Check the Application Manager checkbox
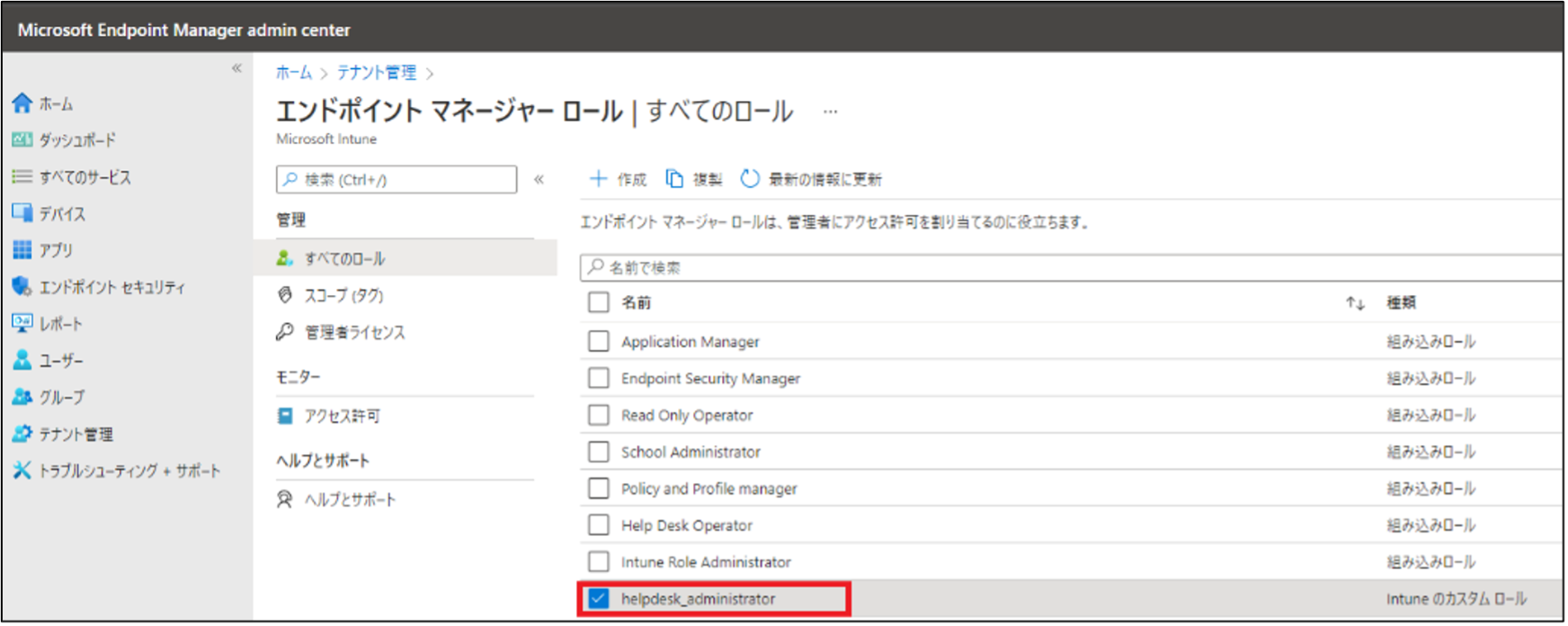Screen dimensions: 1568x626 point(599,341)
